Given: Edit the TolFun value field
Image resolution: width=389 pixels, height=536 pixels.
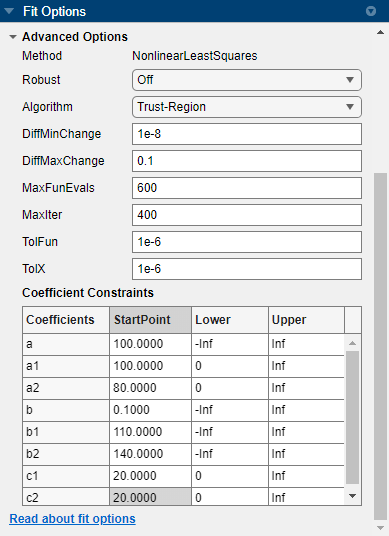Looking at the screenshot, I should click(x=247, y=242).
